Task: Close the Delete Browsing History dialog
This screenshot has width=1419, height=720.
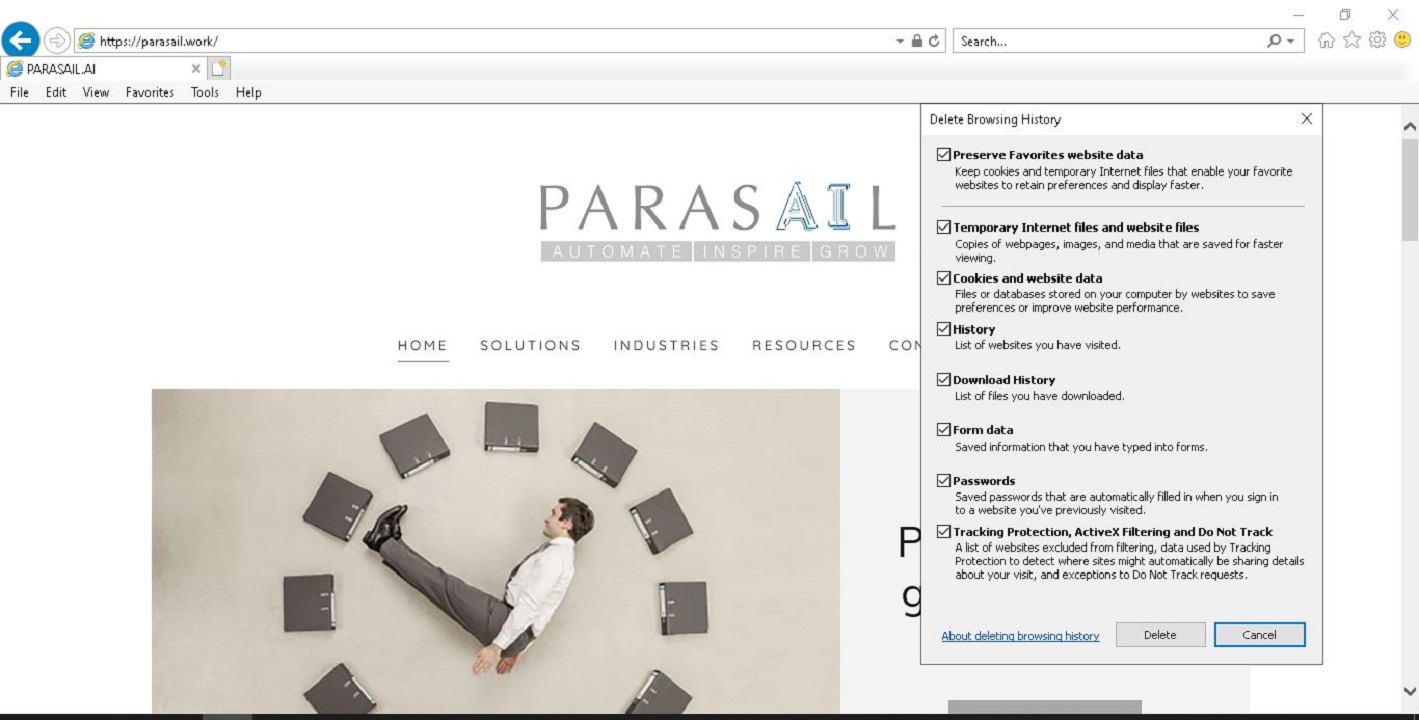Action: (x=1306, y=118)
